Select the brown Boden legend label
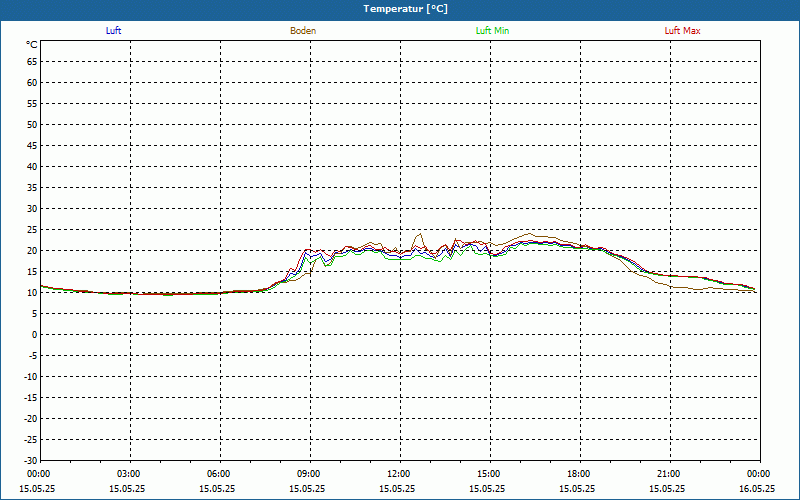Screen dimensions: 800x500 (303, 31)
